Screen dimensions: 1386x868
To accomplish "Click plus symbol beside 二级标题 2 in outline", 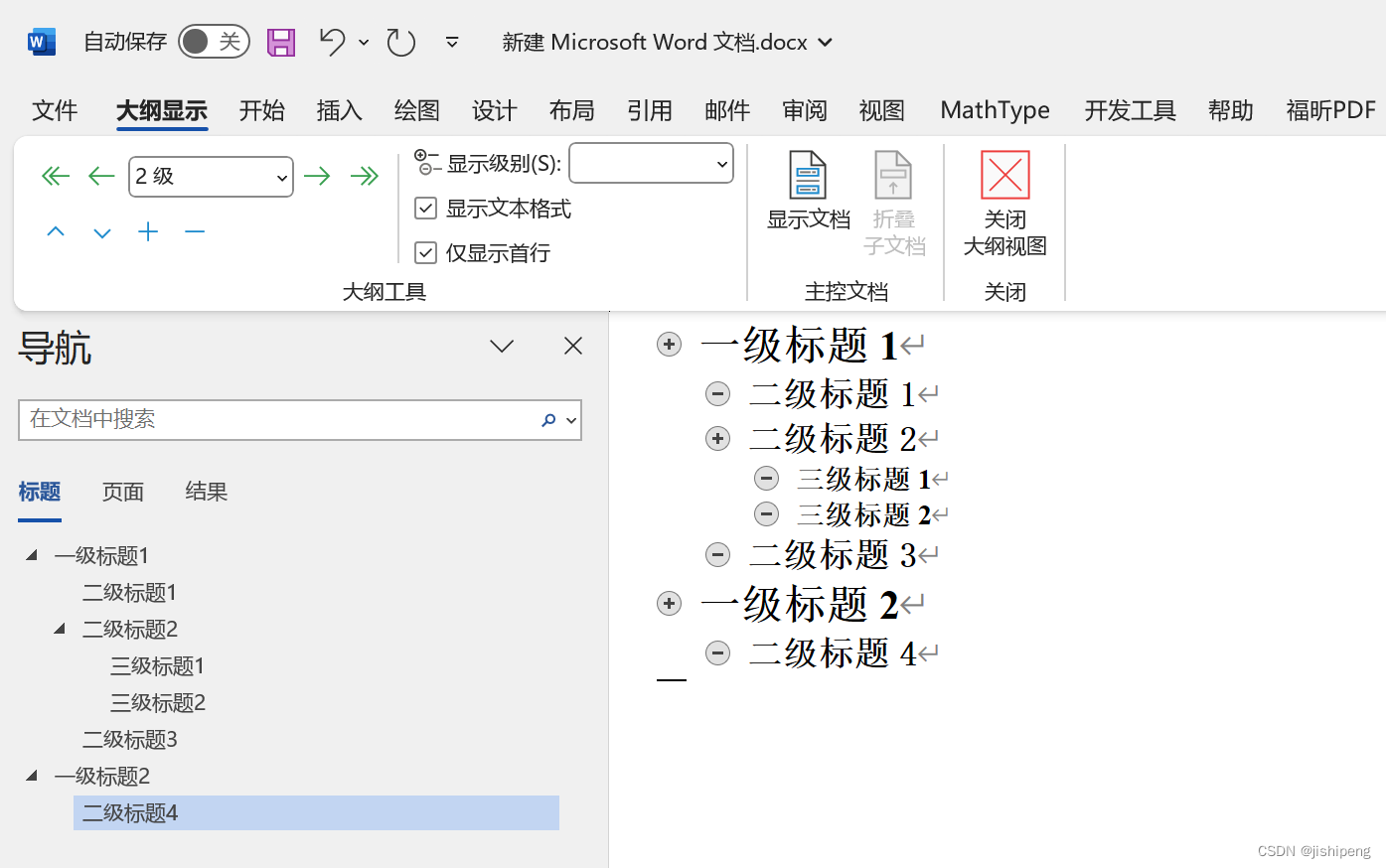I will tap(718, 438).
